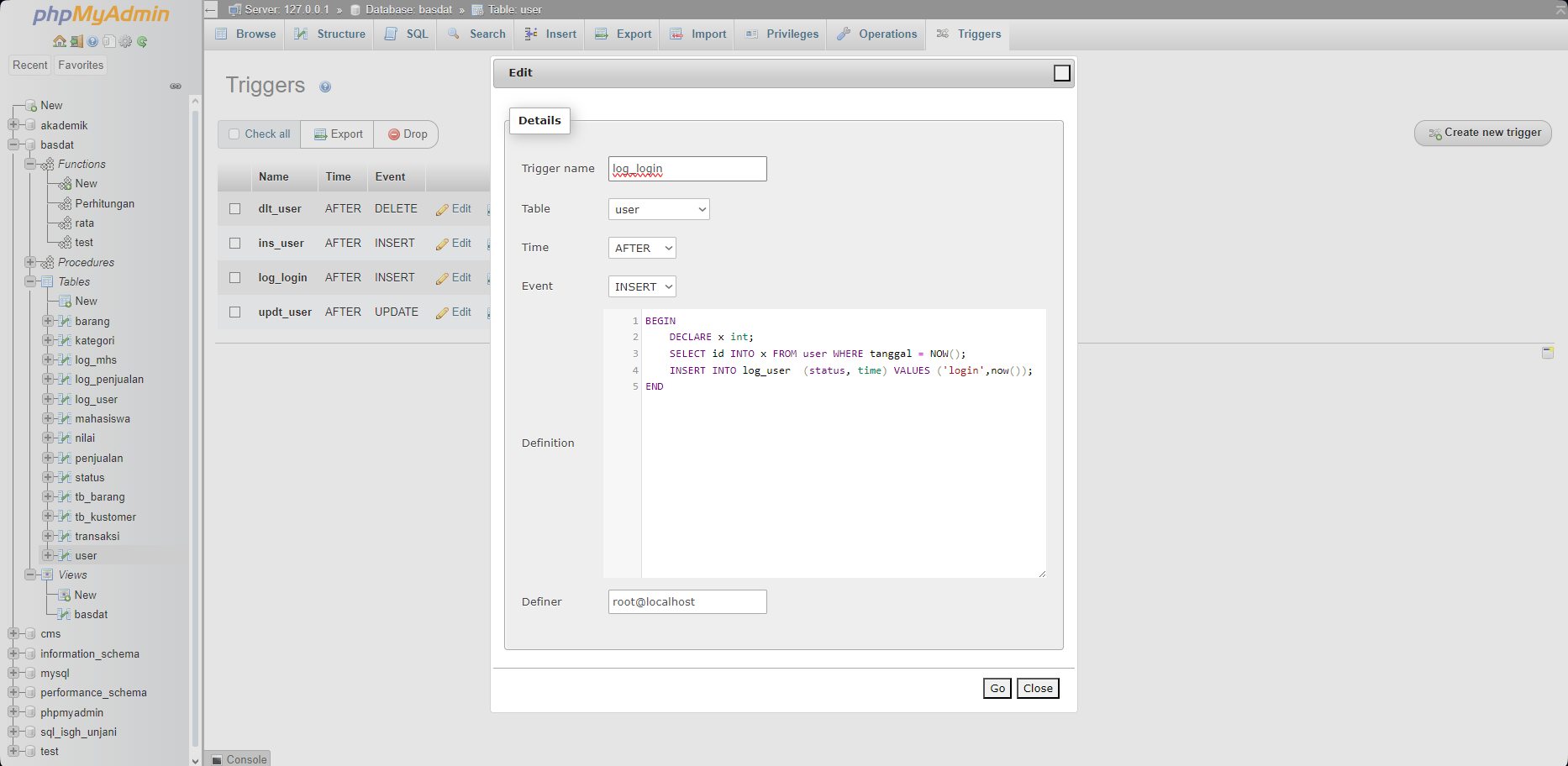Click Create new trigger button

click(x=1483, y=133)
